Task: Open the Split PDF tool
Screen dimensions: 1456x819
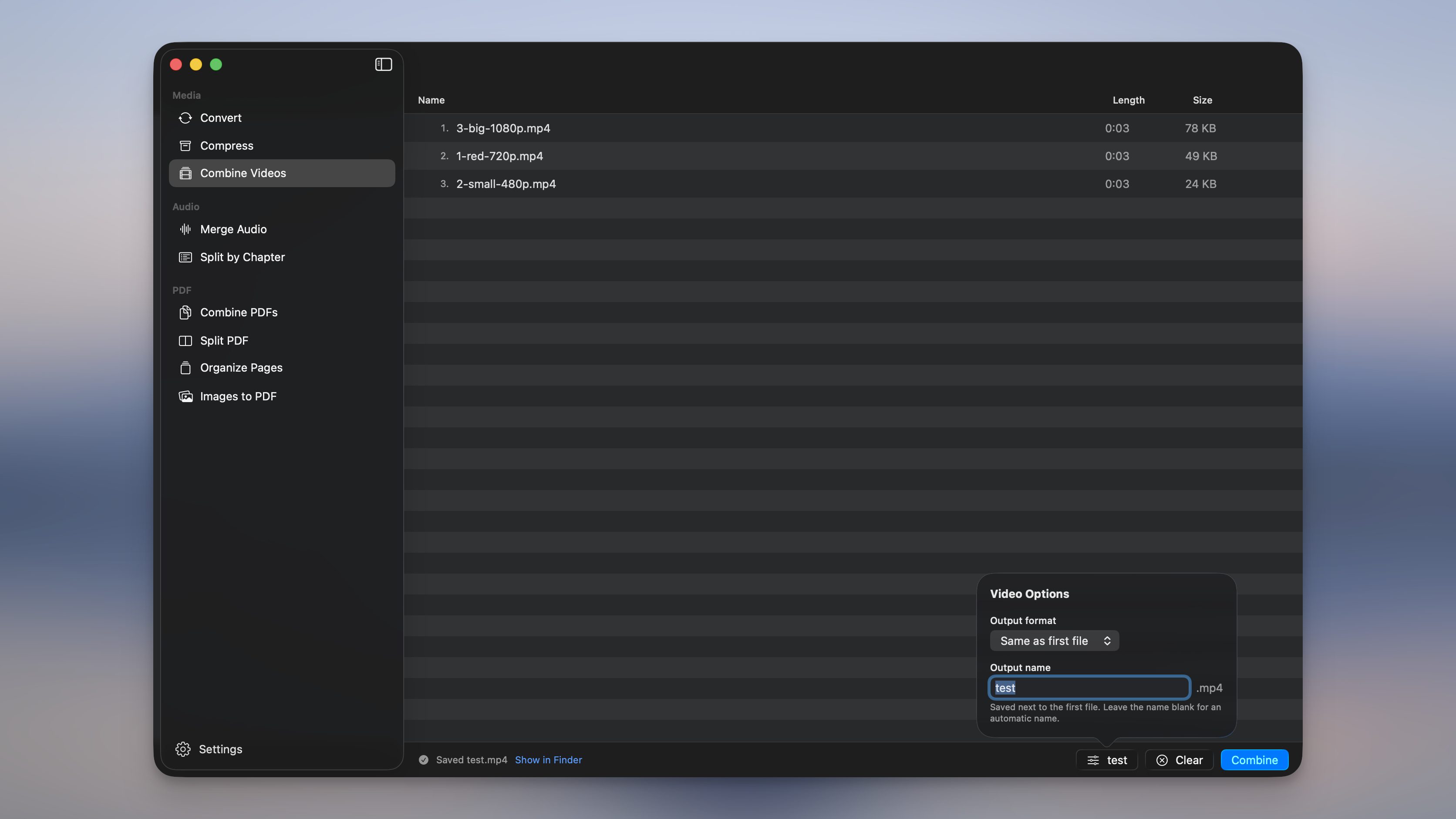Action: [282, 341]
